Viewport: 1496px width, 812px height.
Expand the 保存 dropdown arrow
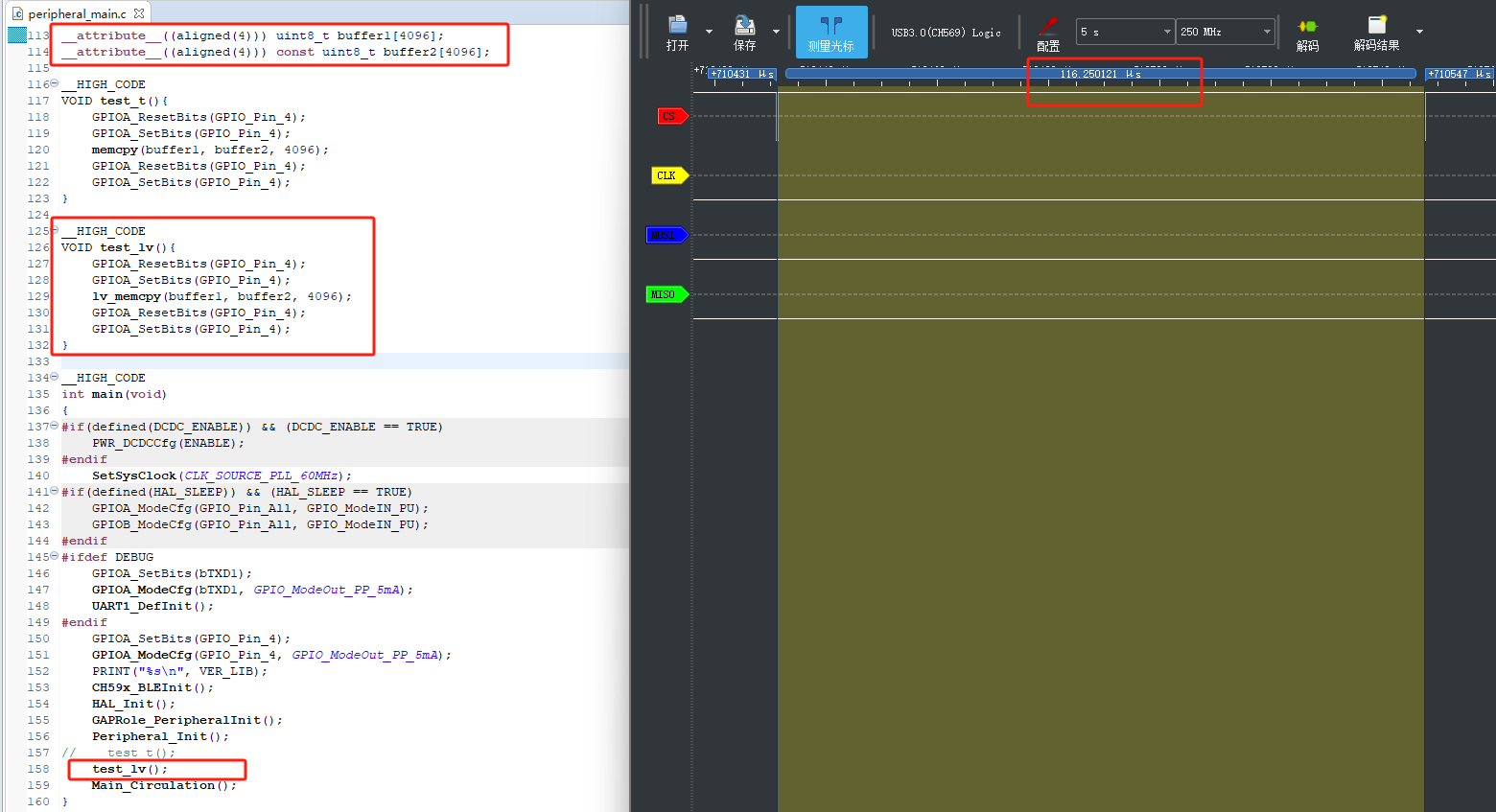776,32
